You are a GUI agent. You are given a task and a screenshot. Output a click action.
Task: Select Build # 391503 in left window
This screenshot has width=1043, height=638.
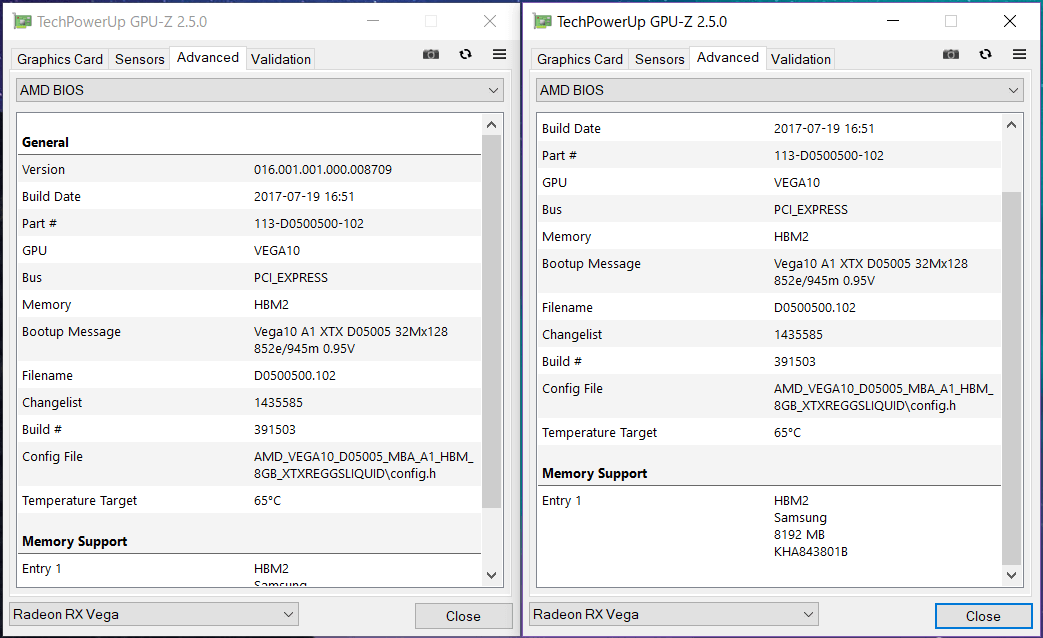click(275, 430)
